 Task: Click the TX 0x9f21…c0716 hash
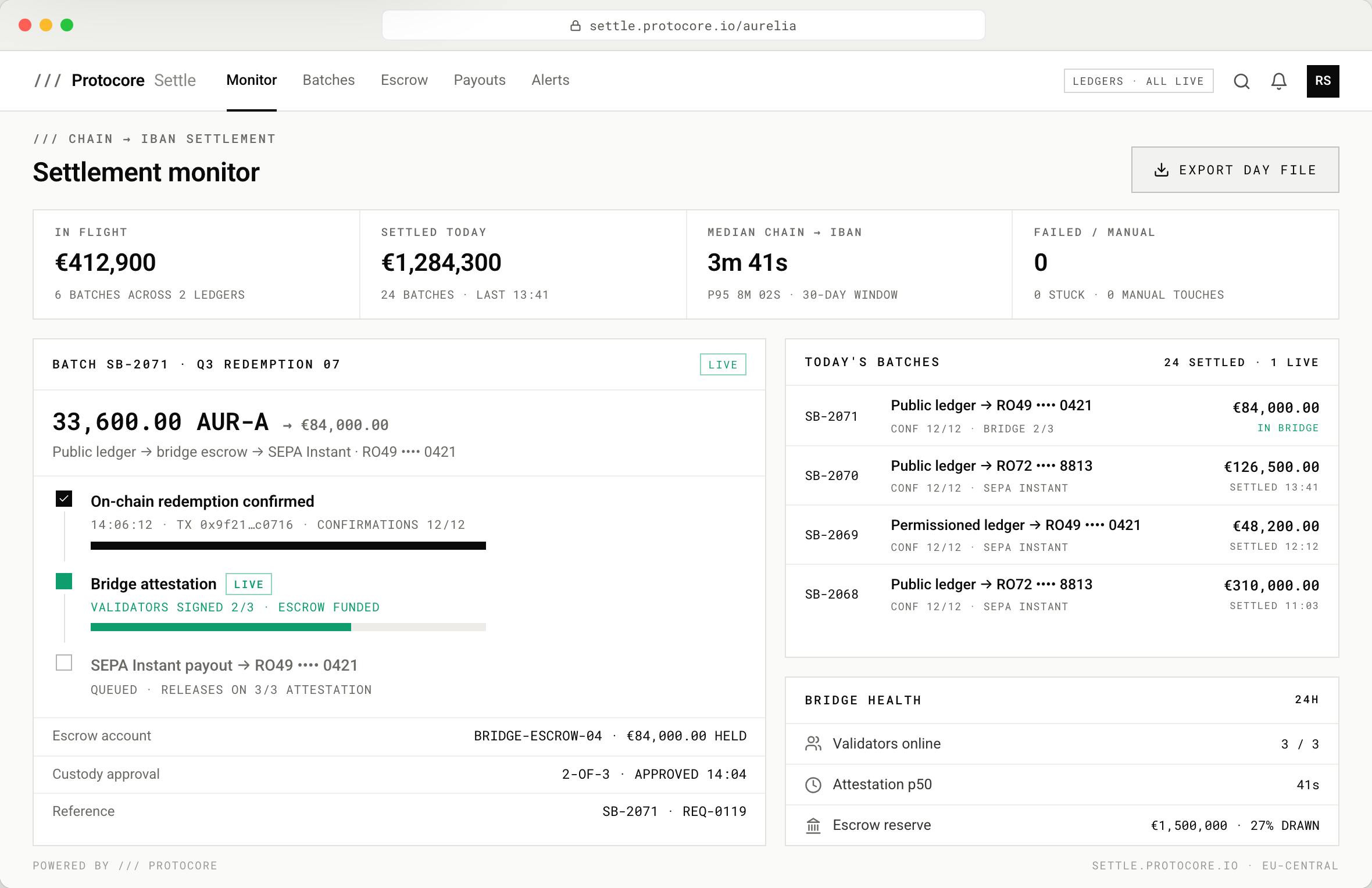pyautogui.click(x=235, y=525)
